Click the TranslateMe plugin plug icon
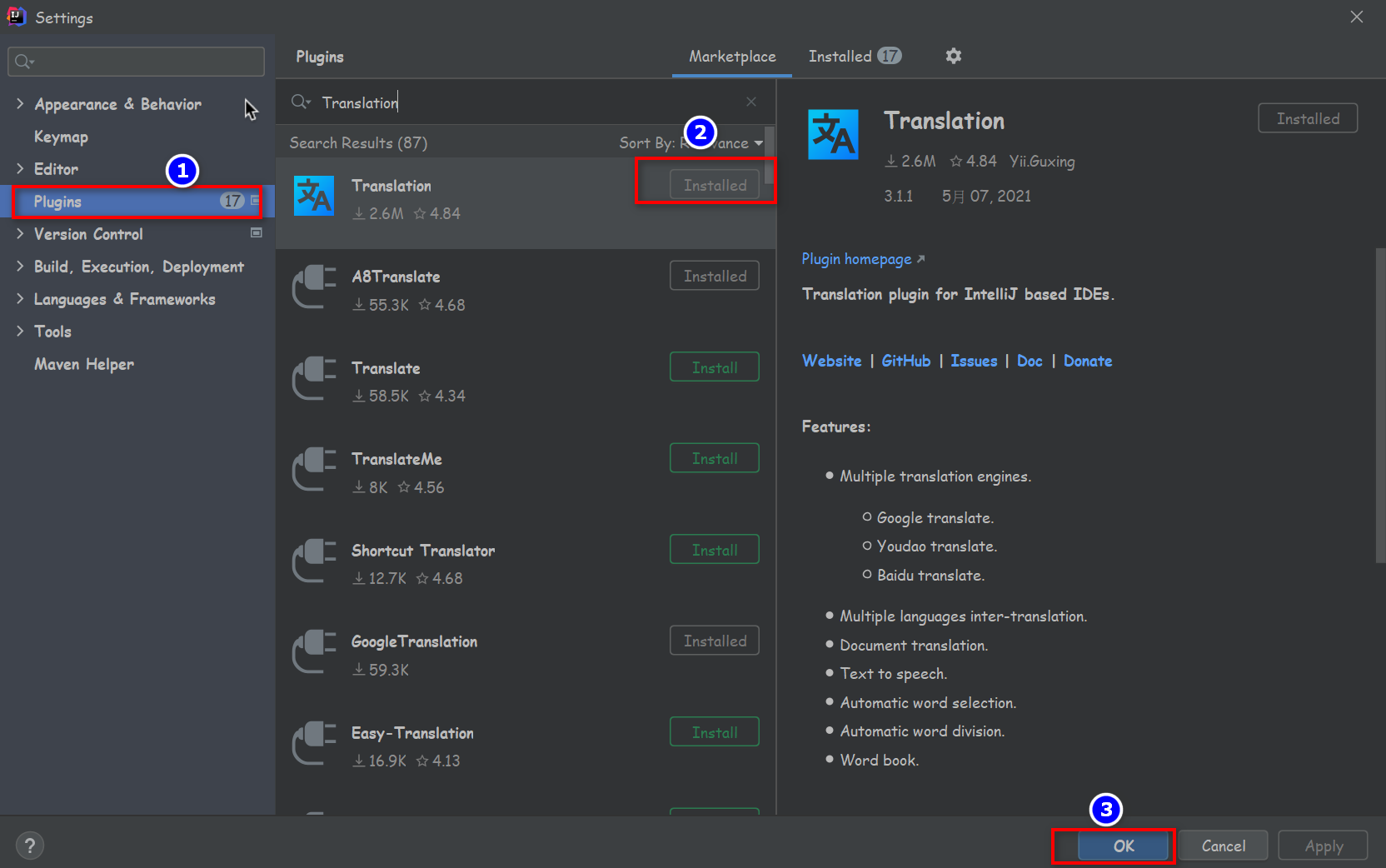The width and height of the screenshot is (1386, 868). click(314, 469)
